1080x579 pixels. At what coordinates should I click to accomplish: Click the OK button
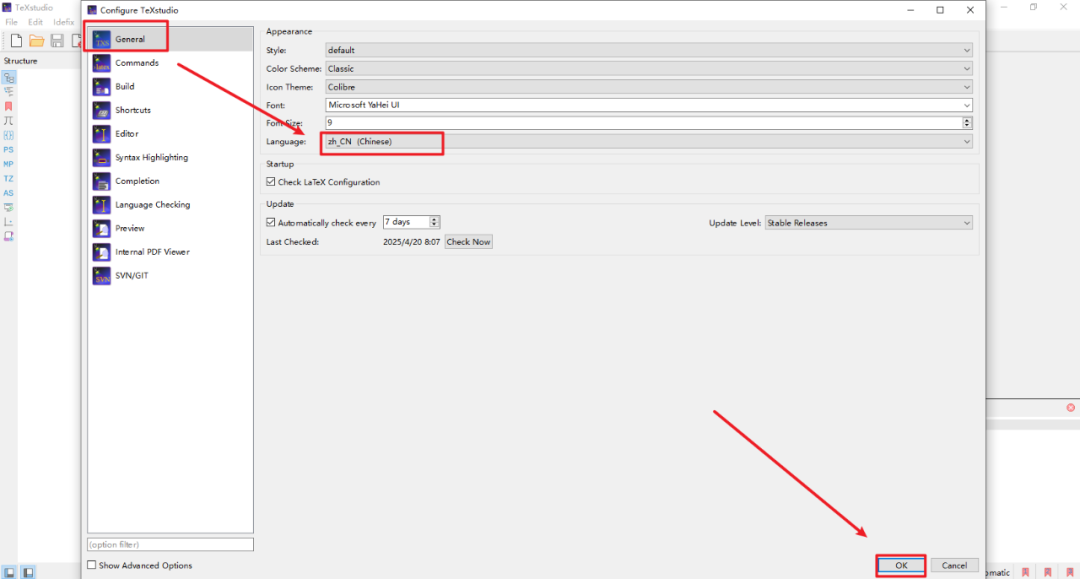click(901, 566)
